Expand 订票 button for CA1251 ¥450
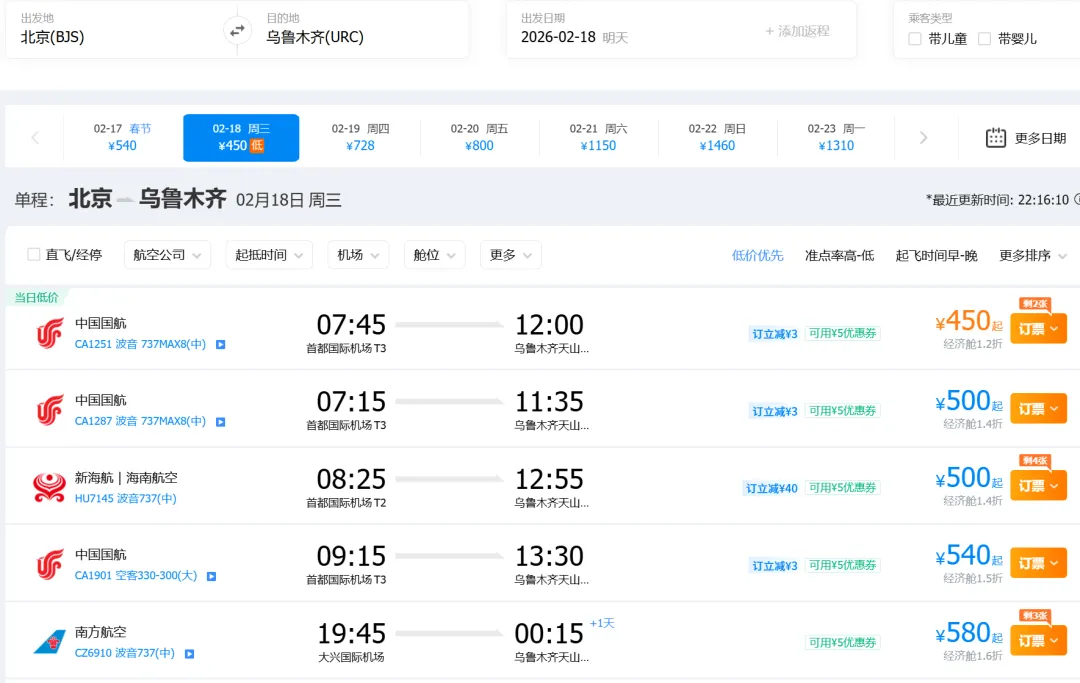The height and width of the screenshot is (683, 1080). pyautogui.click(x=1038, y=329)
